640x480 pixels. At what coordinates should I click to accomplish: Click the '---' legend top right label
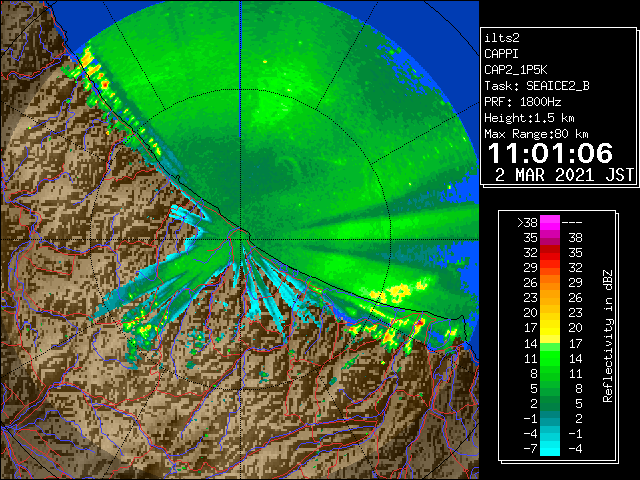click(x=572, y=223)
